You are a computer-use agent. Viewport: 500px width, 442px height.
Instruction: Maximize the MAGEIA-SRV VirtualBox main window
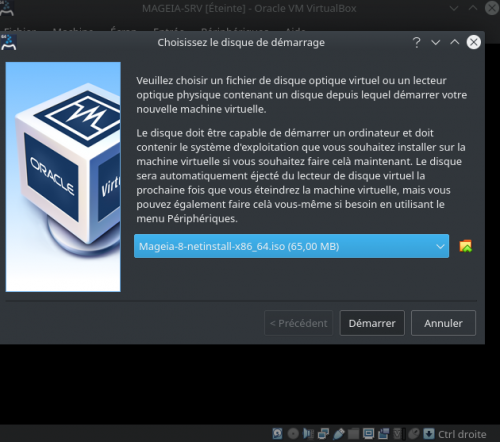click(473, 8)
